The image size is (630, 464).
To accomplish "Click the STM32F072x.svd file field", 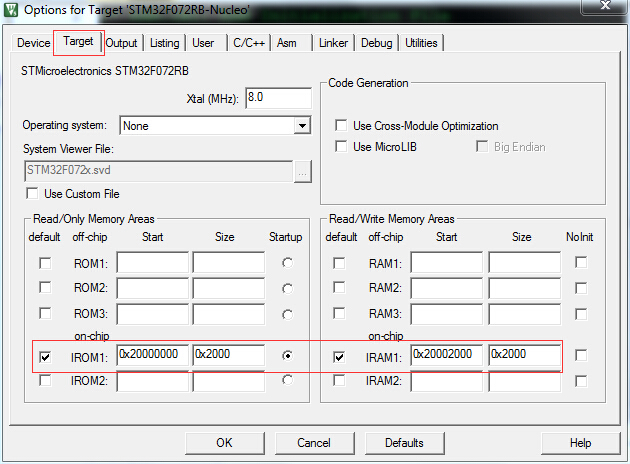I will pyautogui.click(x=158, y=171).
